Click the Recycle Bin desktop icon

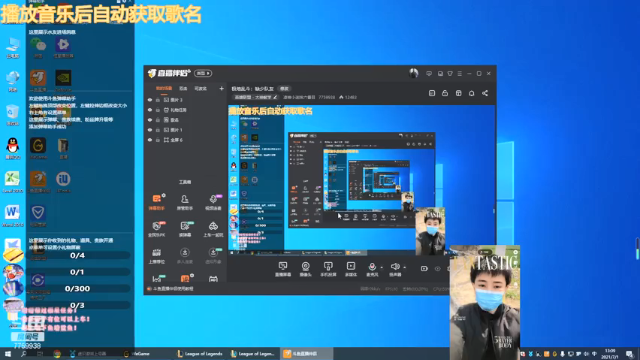[x=13, y=114]
